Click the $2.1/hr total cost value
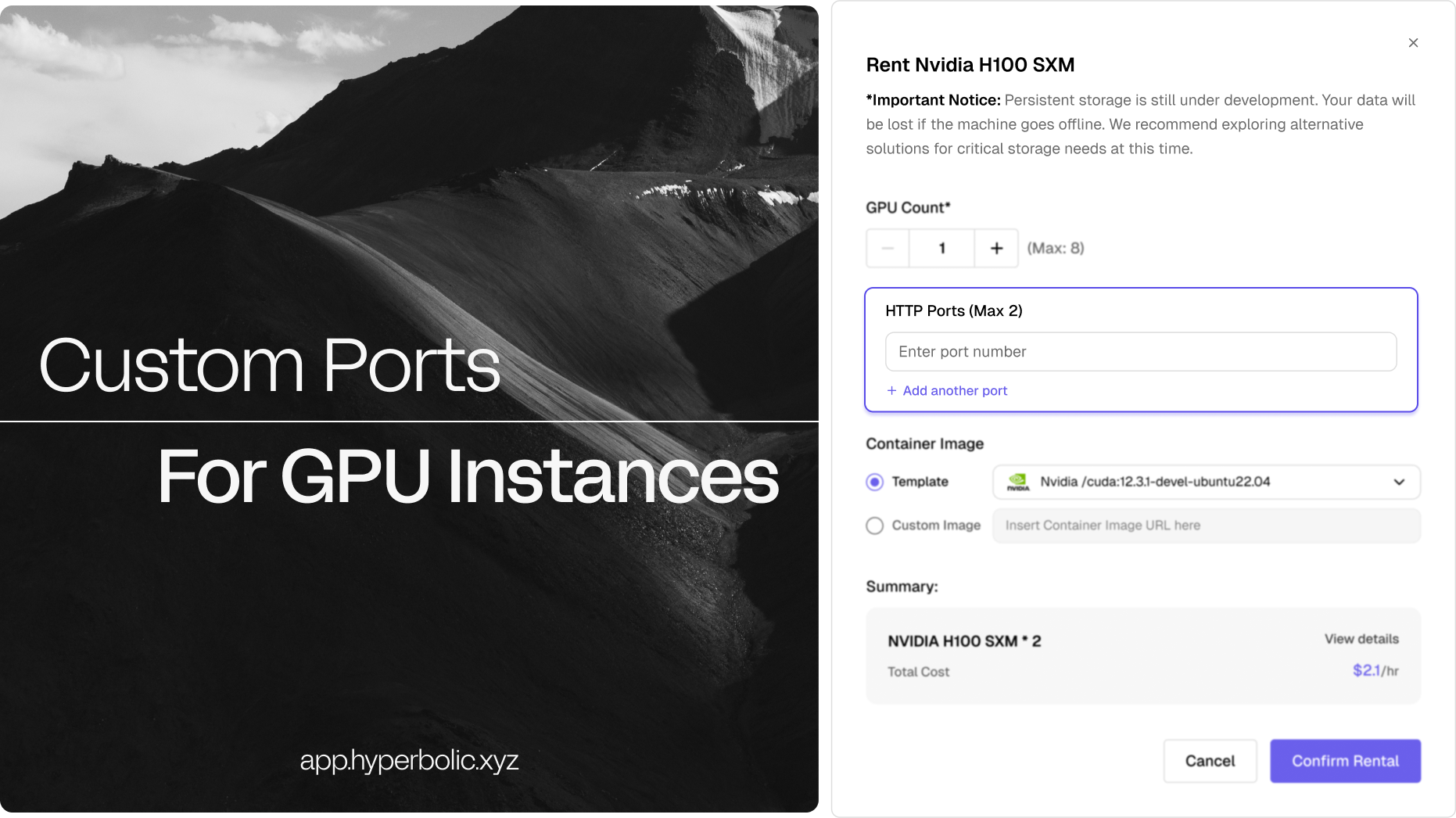 [x=1372, y=670]
